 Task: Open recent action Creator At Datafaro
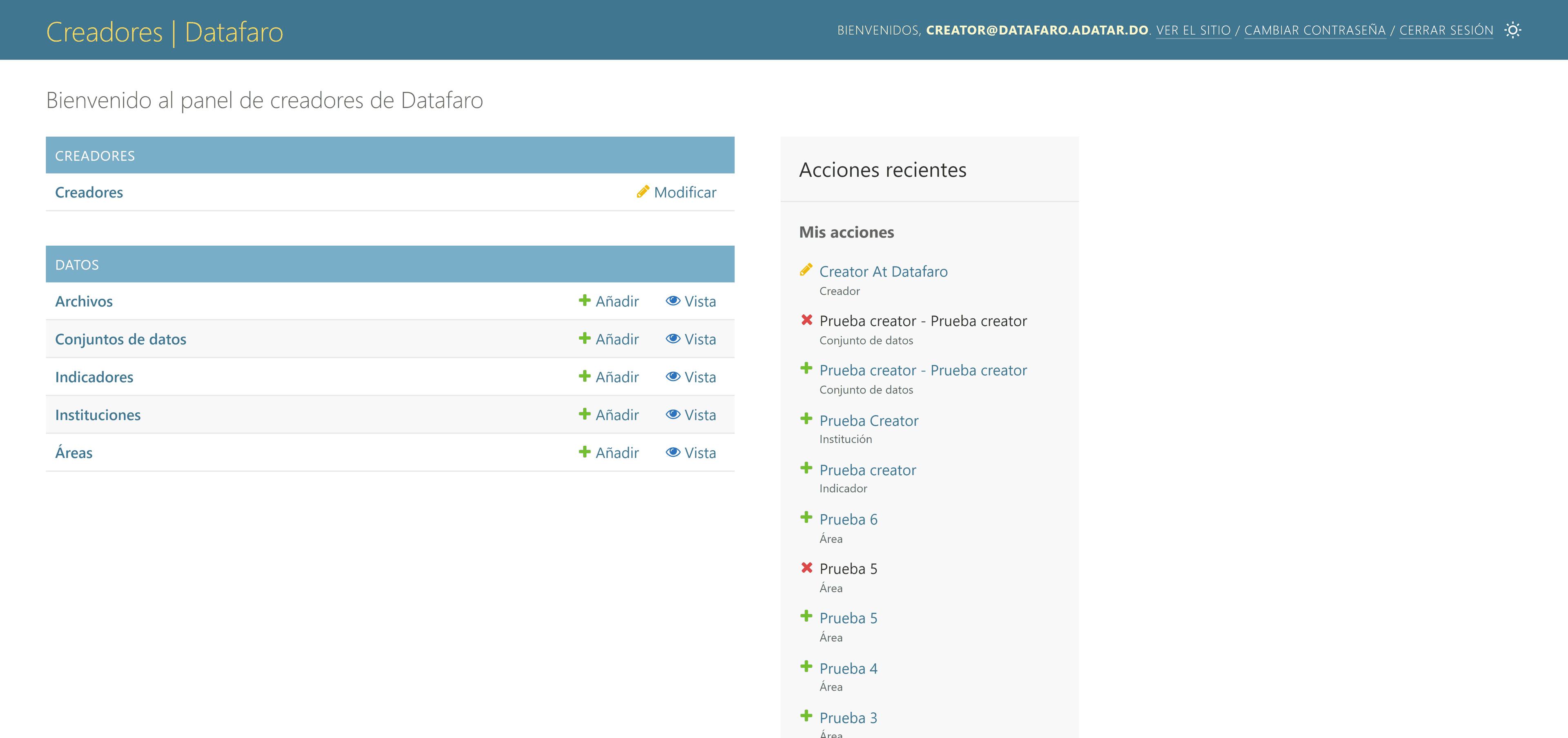(x=883, y=271)
